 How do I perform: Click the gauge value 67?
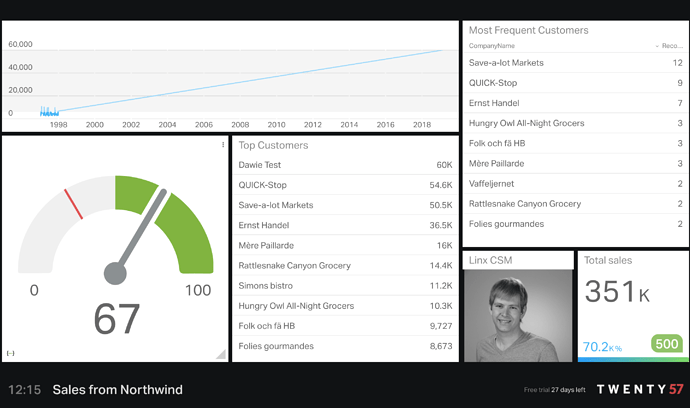[117, 319]
